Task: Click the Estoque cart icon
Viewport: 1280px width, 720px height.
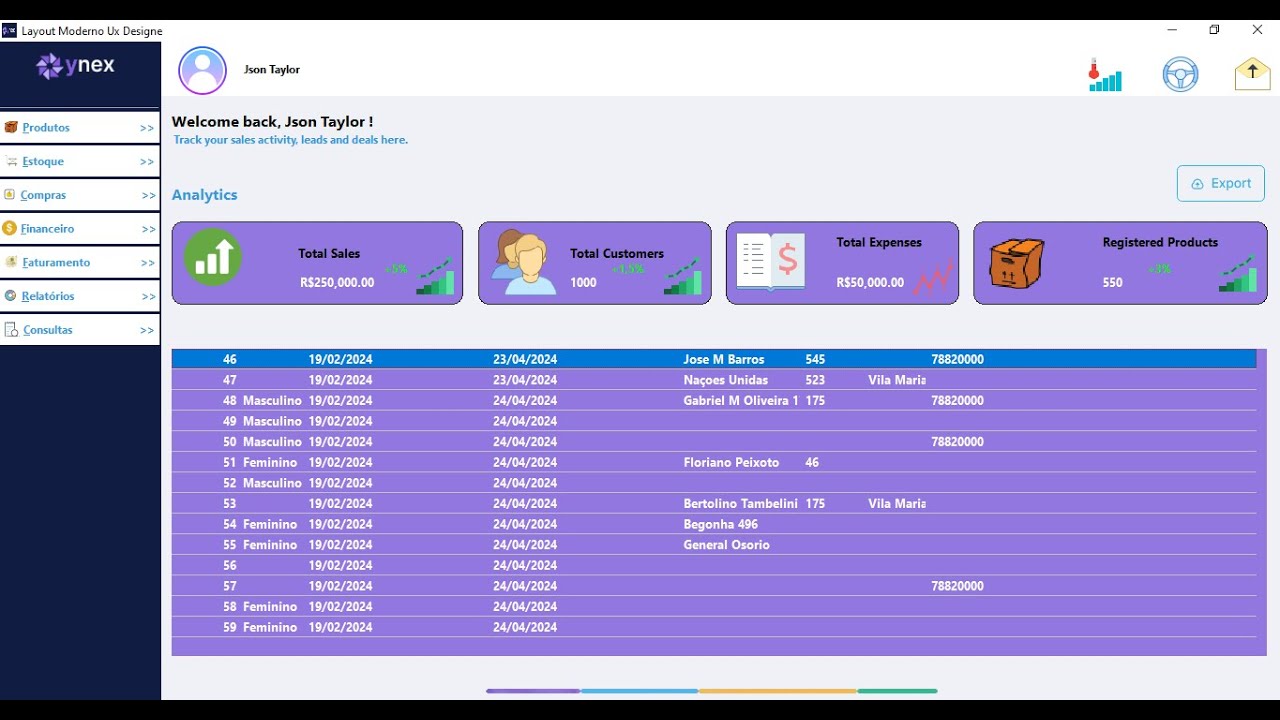Action: pos(11,161)
